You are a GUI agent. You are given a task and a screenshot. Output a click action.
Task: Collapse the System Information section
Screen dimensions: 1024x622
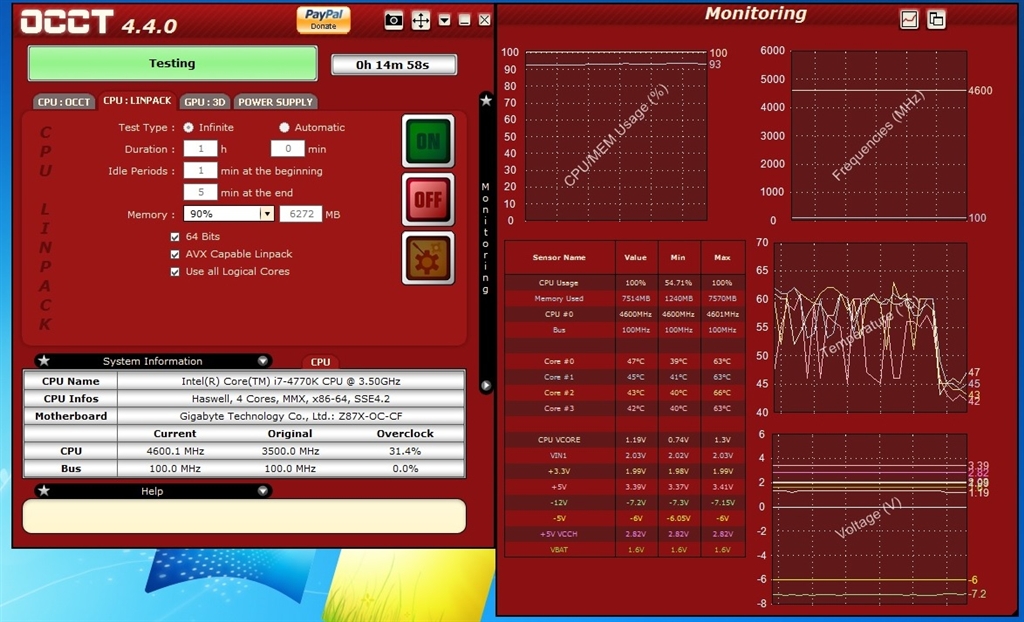263,361
